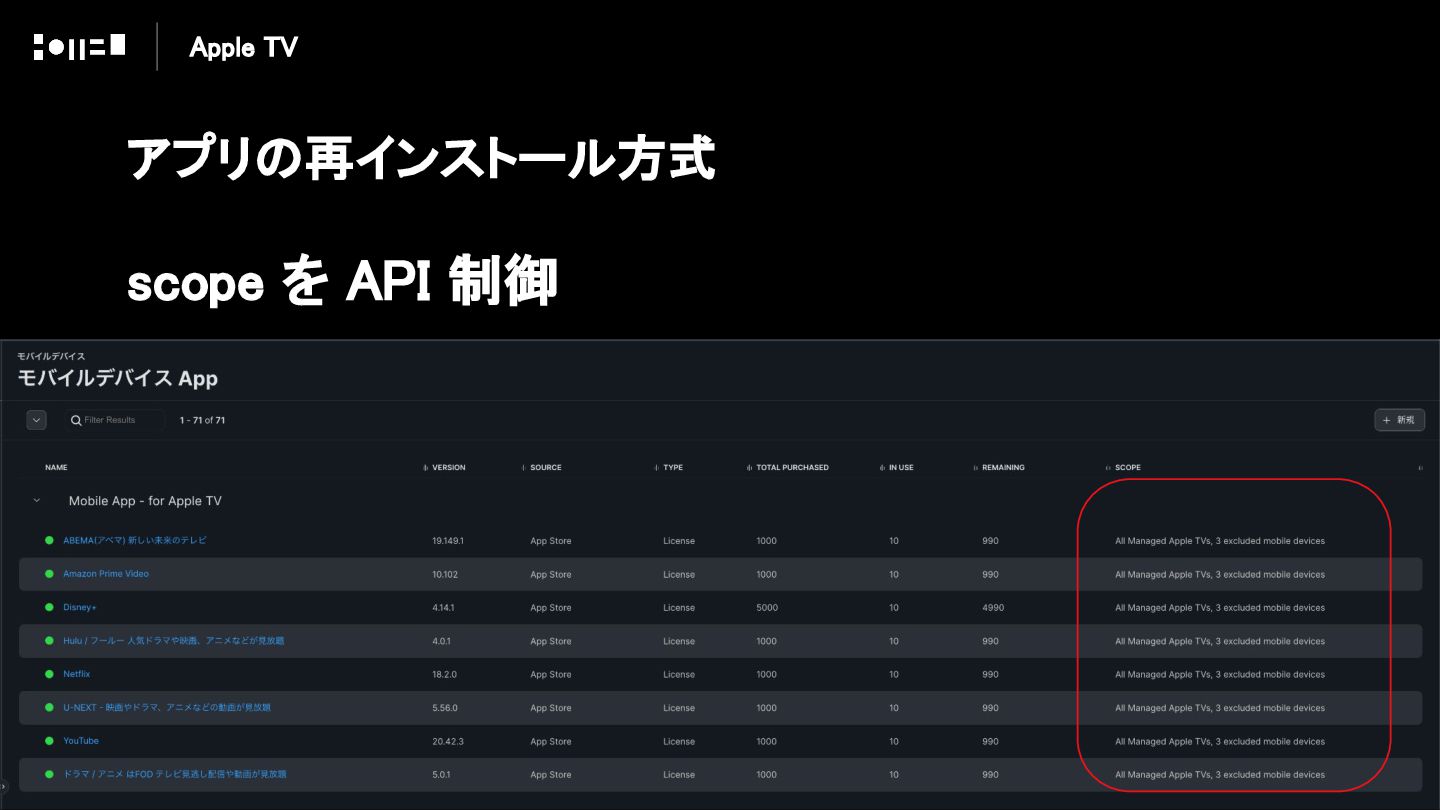Sort by the SOURCE column header
This screenshot has height=810, width=1440.
pyautogui.click(x=546, y=468)
